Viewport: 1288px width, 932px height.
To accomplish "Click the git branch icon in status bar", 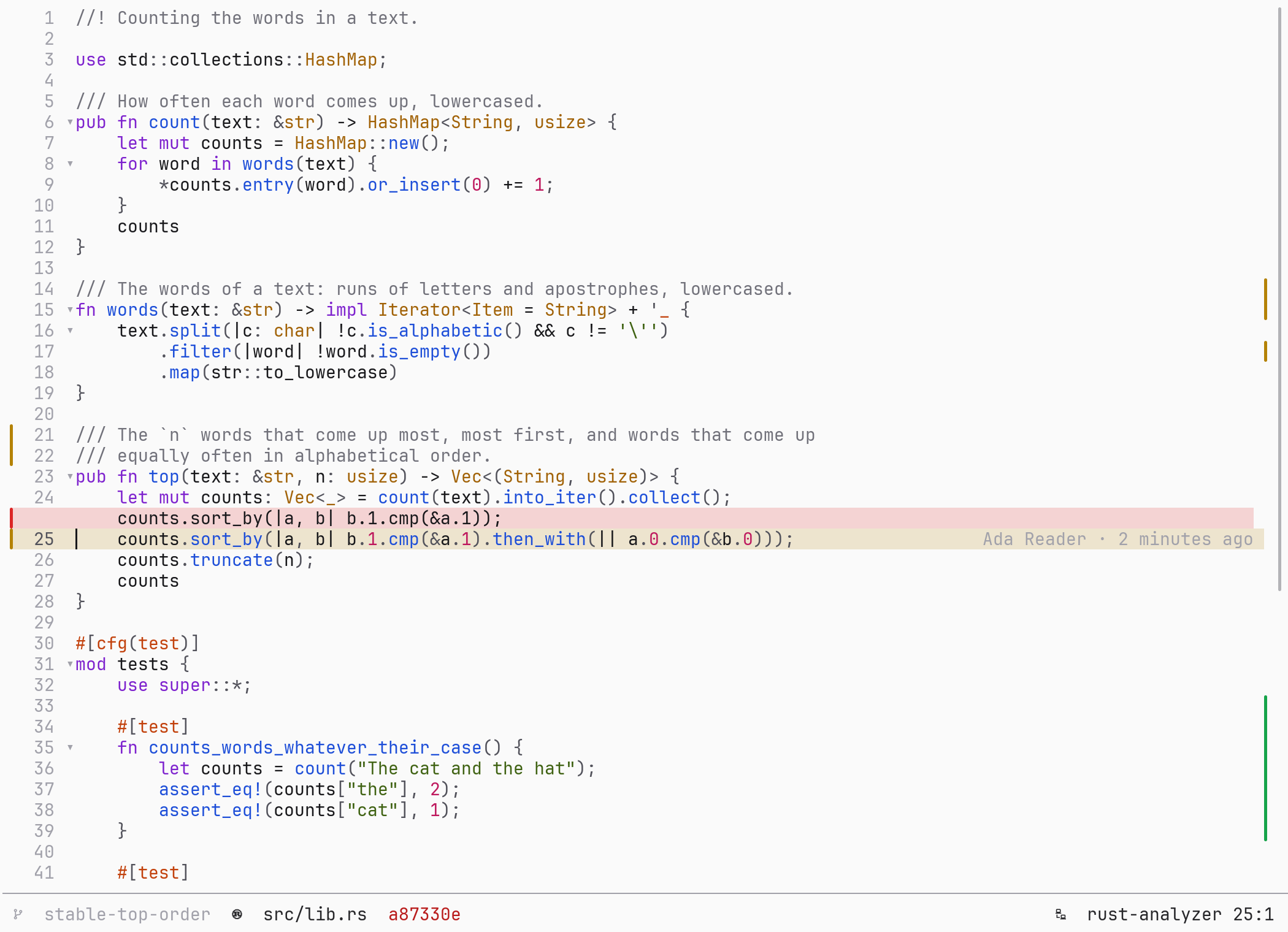I will tap(18, 914).
